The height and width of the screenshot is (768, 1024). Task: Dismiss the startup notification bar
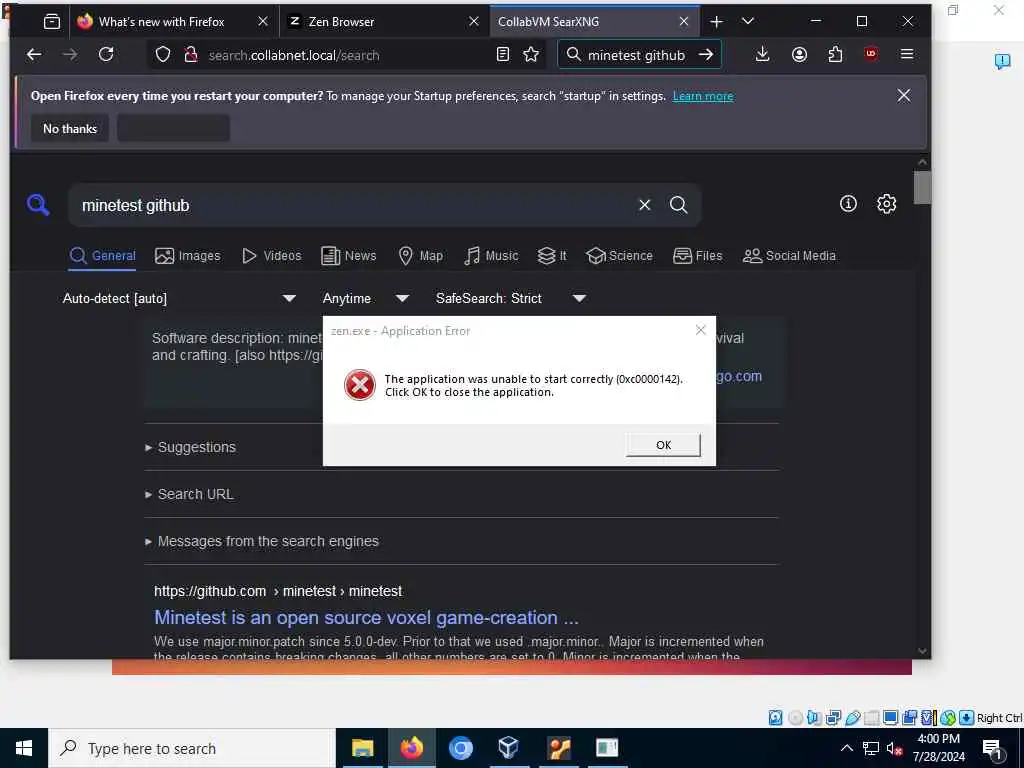point(903,95)
